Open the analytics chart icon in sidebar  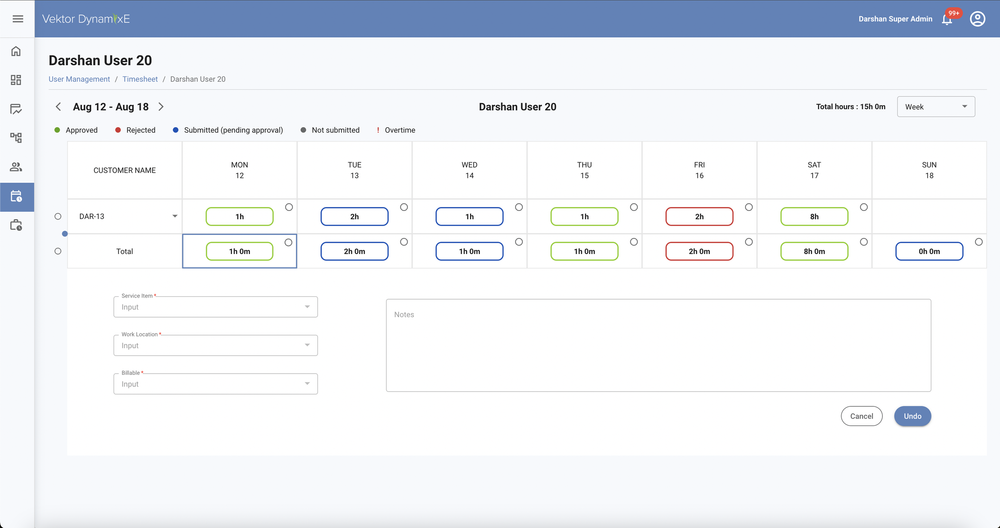click(x=17, y=109)
